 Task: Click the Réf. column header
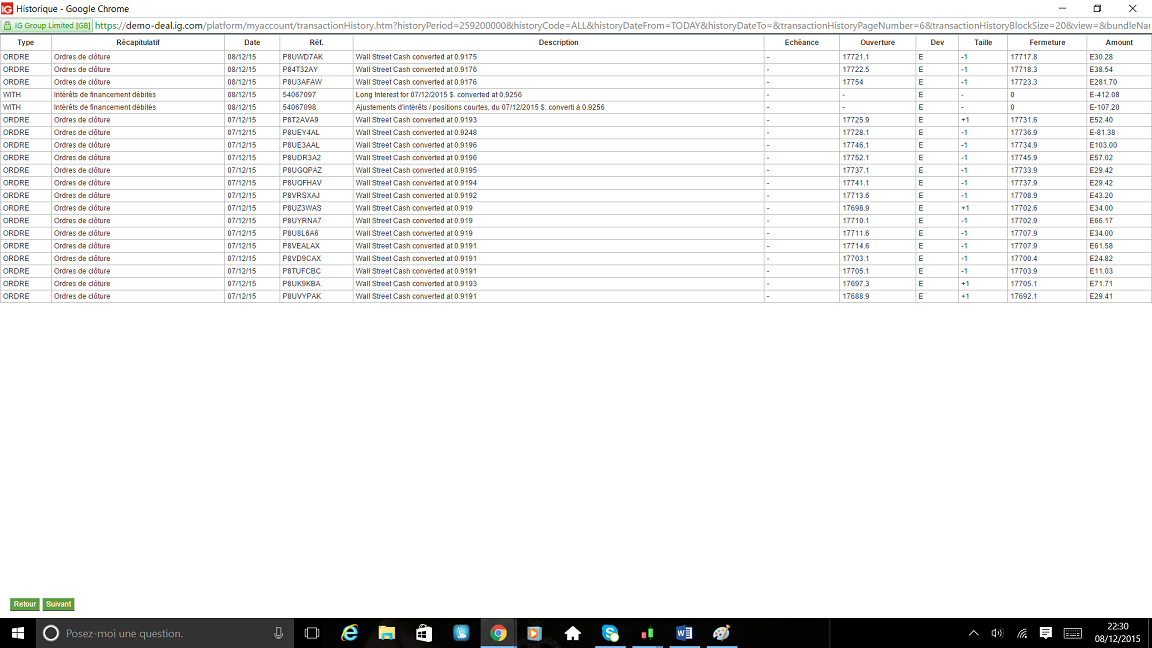(x=317, y=43)
